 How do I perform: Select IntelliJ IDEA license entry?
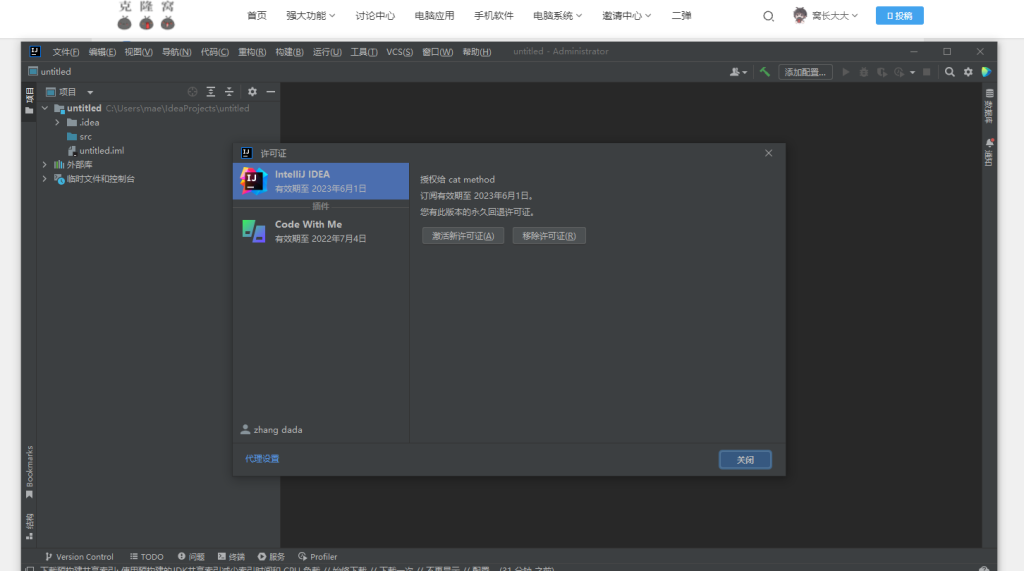[x=321, y=181]
